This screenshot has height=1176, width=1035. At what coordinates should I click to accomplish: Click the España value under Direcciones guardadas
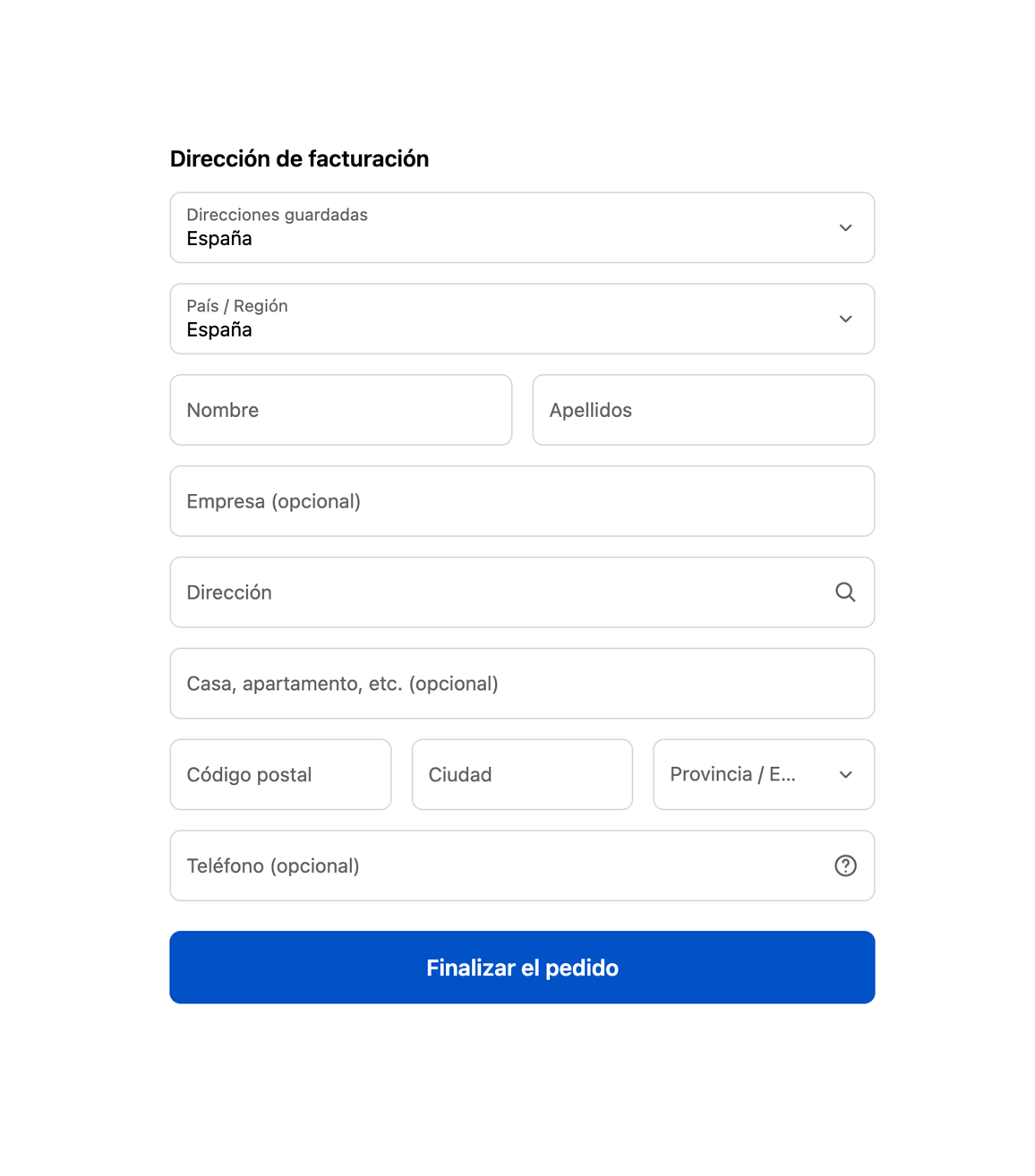219,239
